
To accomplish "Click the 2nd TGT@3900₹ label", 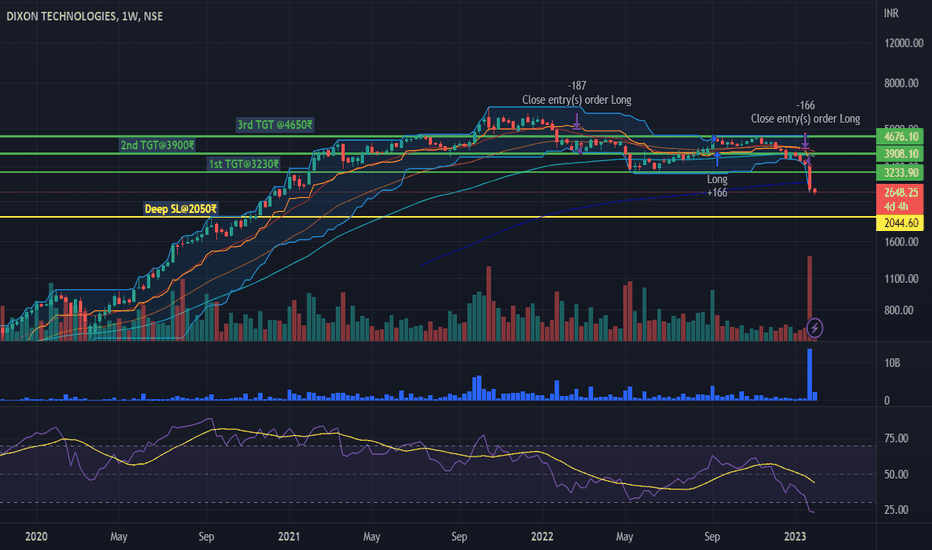I will tap(158, 145).
